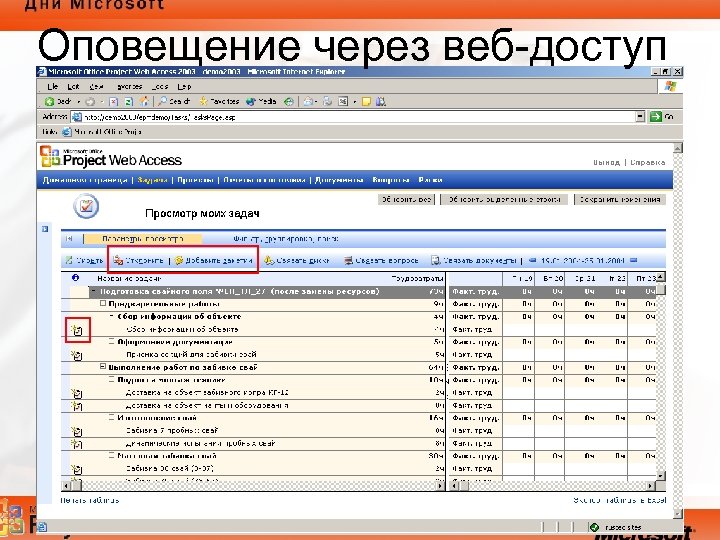Click task icon beside Приемка секций row
Viewport: 720px width, 540px height.
tap(76, 355)
